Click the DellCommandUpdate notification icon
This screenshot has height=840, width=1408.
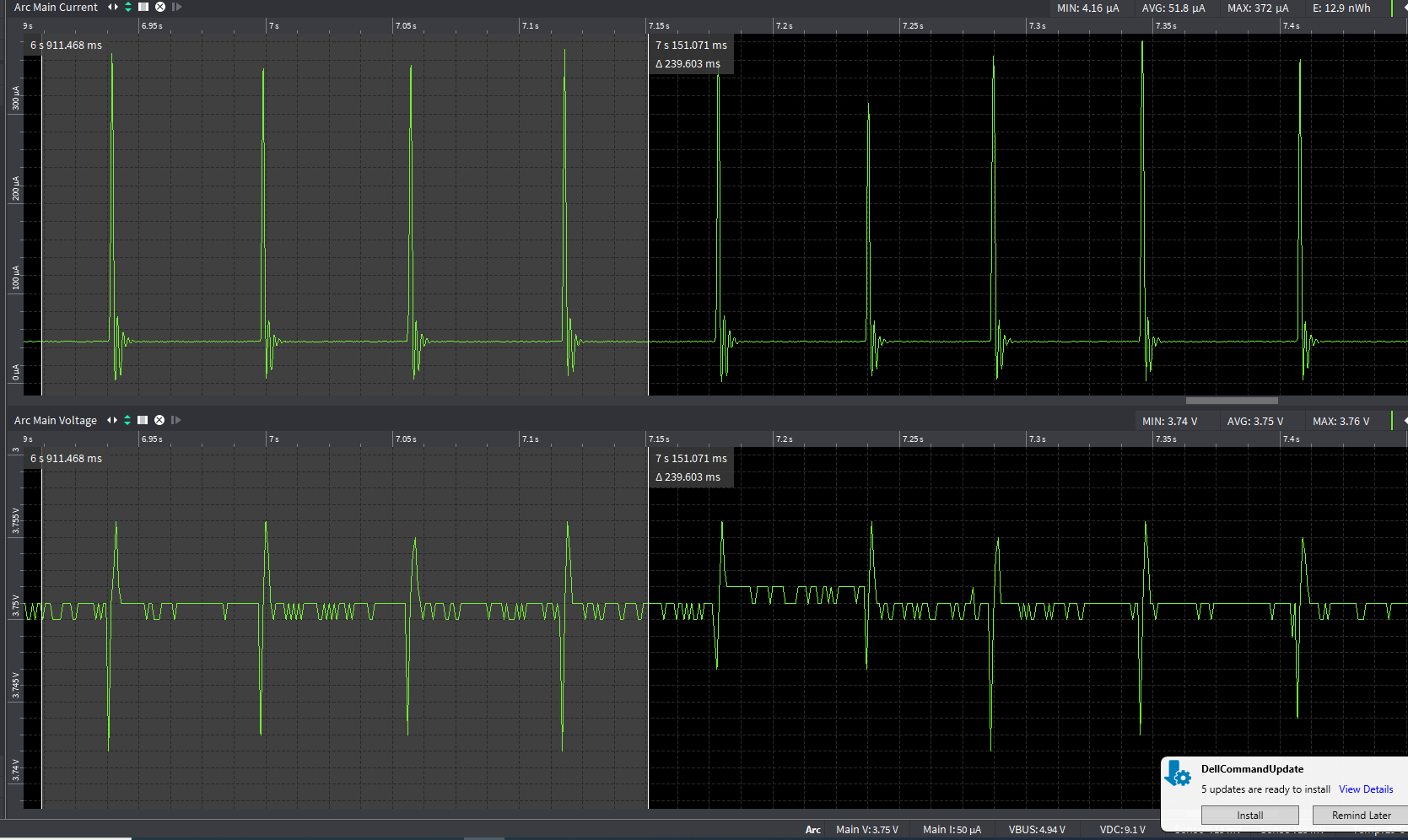click(x=1178, y=774)
